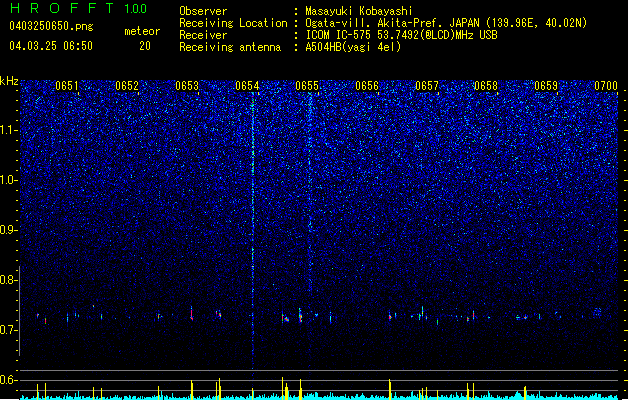Click observer name Masayuki Kobayashi
The image size is (629, 400).
[359, 11]
